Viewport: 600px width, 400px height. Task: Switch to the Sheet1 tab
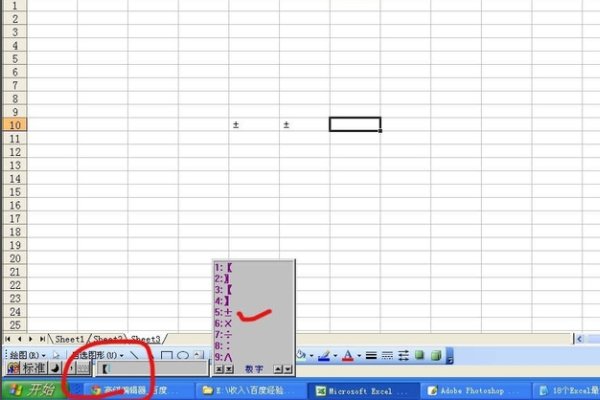[x=69, y=339]
